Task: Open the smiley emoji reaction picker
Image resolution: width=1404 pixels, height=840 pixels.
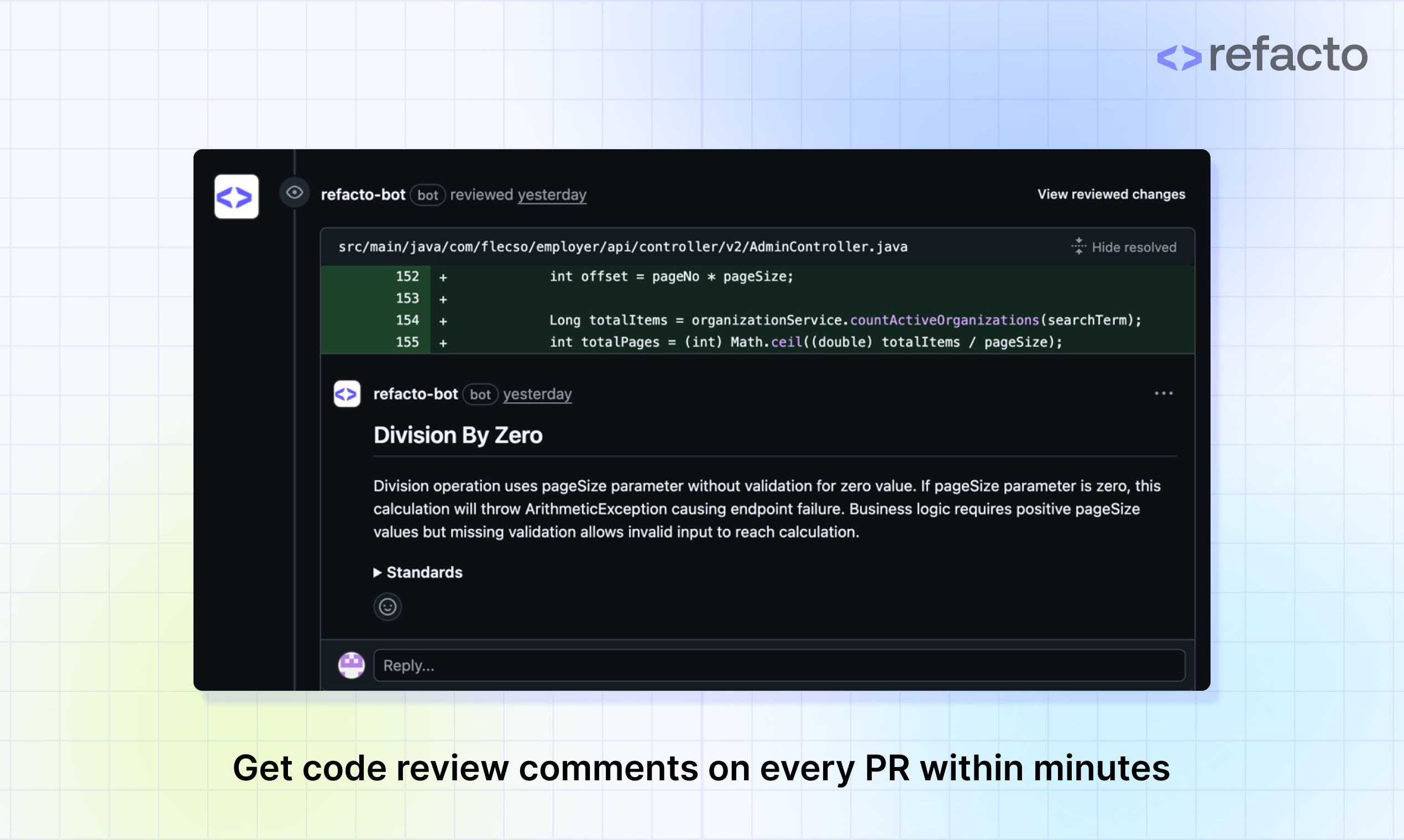Action: pos(387,606)
